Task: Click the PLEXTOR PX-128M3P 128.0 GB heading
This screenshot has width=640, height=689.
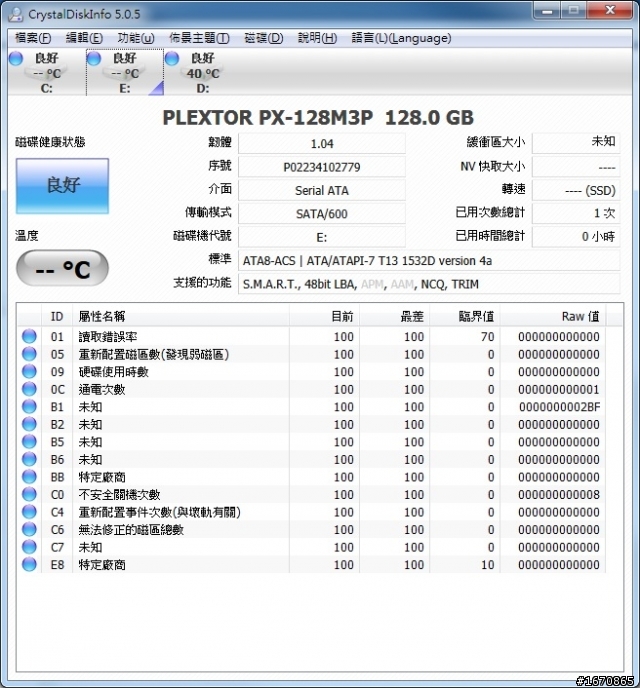Action: tap(318, 117)
